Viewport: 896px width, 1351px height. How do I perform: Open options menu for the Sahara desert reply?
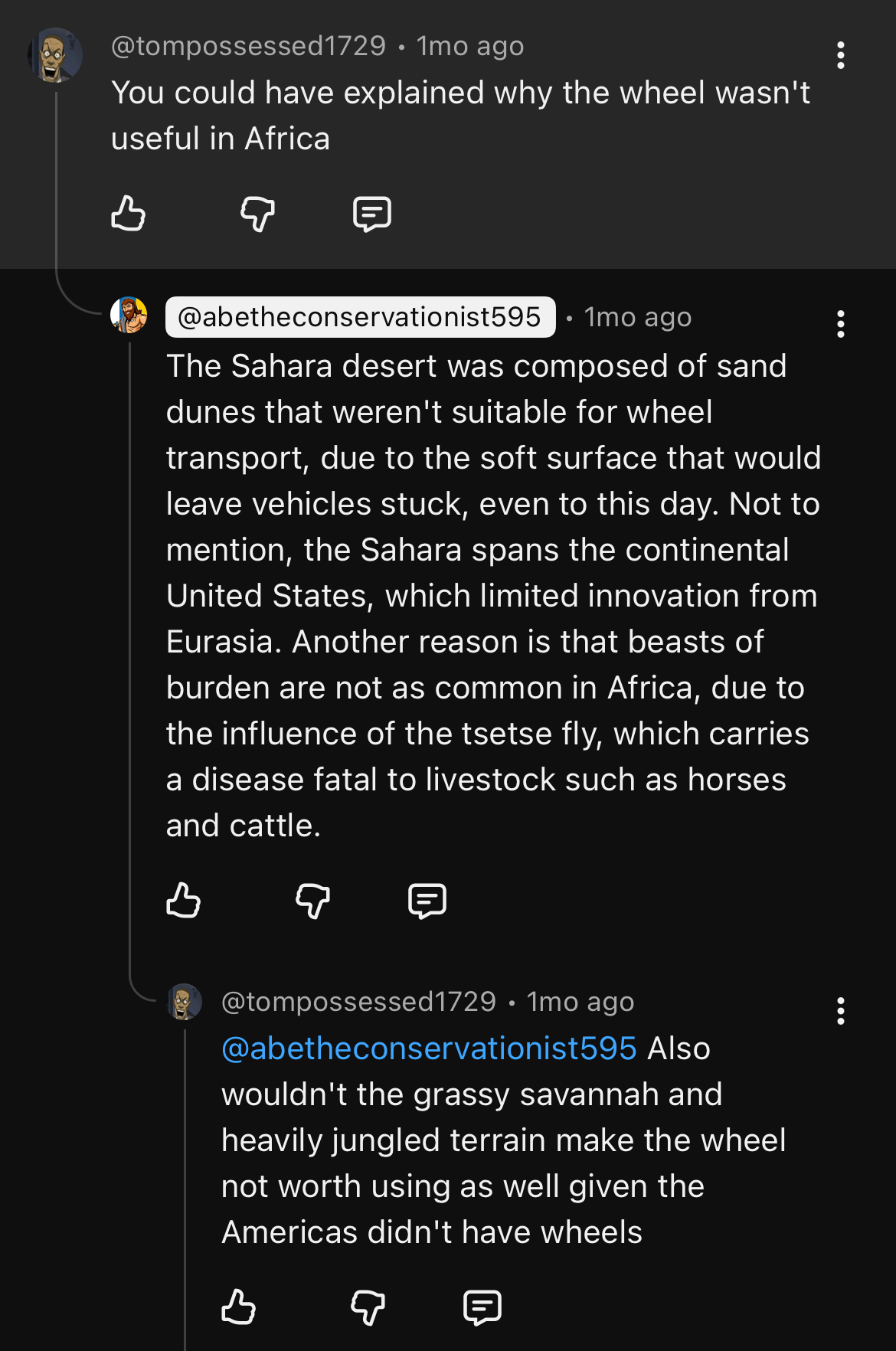(x=841, y=324)
